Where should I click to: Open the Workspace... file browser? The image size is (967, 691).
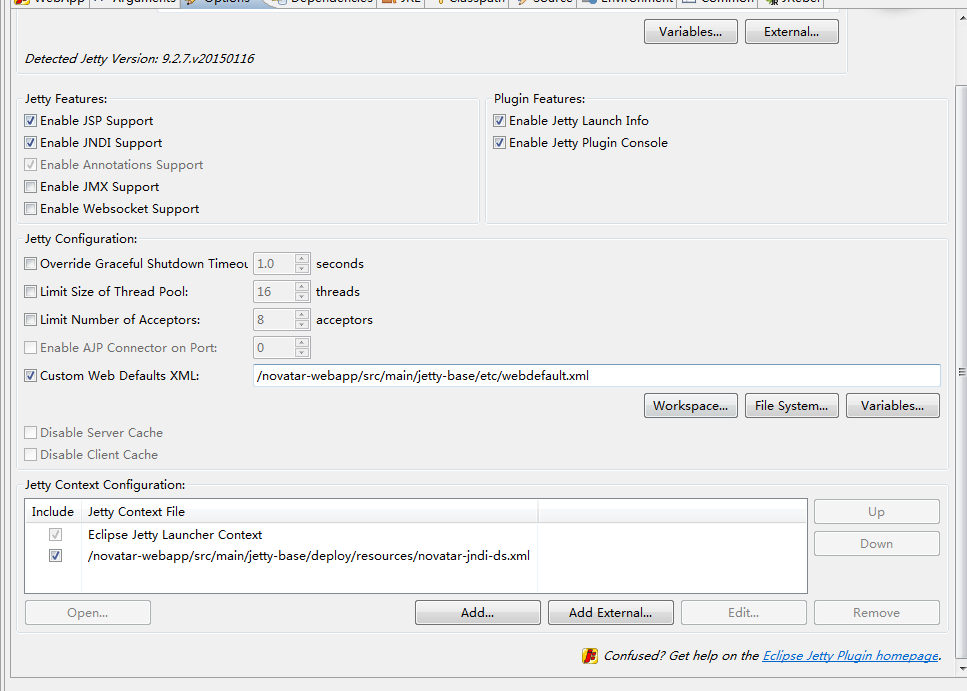pyautogui.click(x=691, y=406)
